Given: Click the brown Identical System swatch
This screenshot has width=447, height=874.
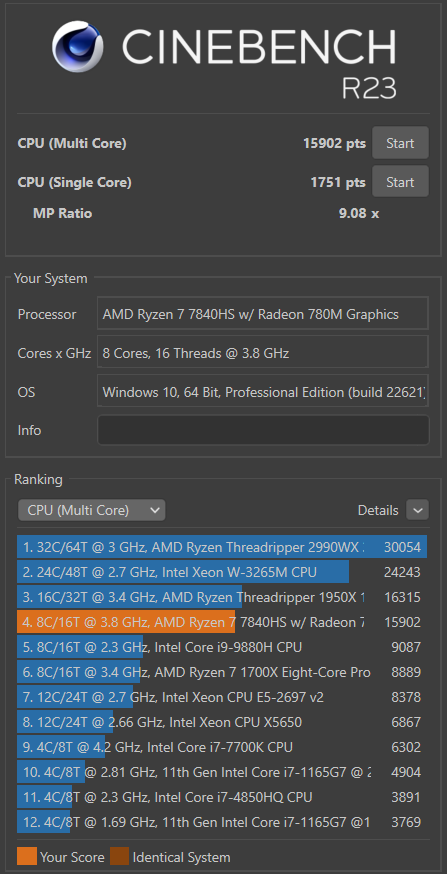Looking at the screenshot, I should (119, 857).
